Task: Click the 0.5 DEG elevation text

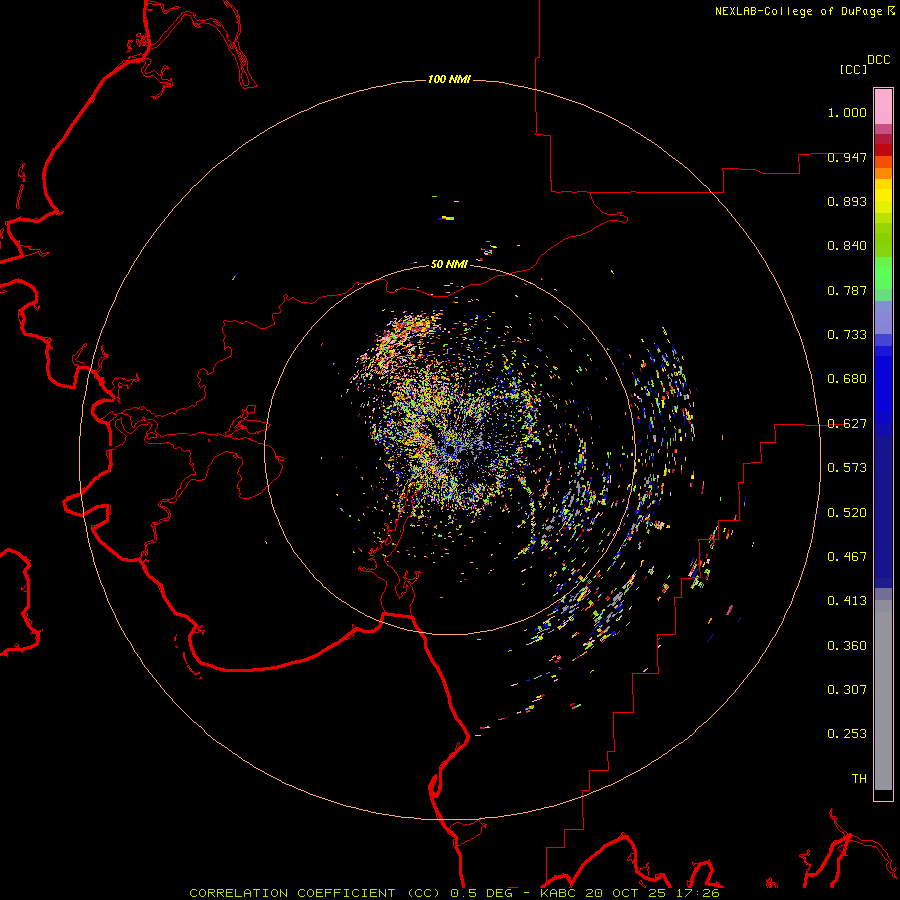Action: (481, 893)
